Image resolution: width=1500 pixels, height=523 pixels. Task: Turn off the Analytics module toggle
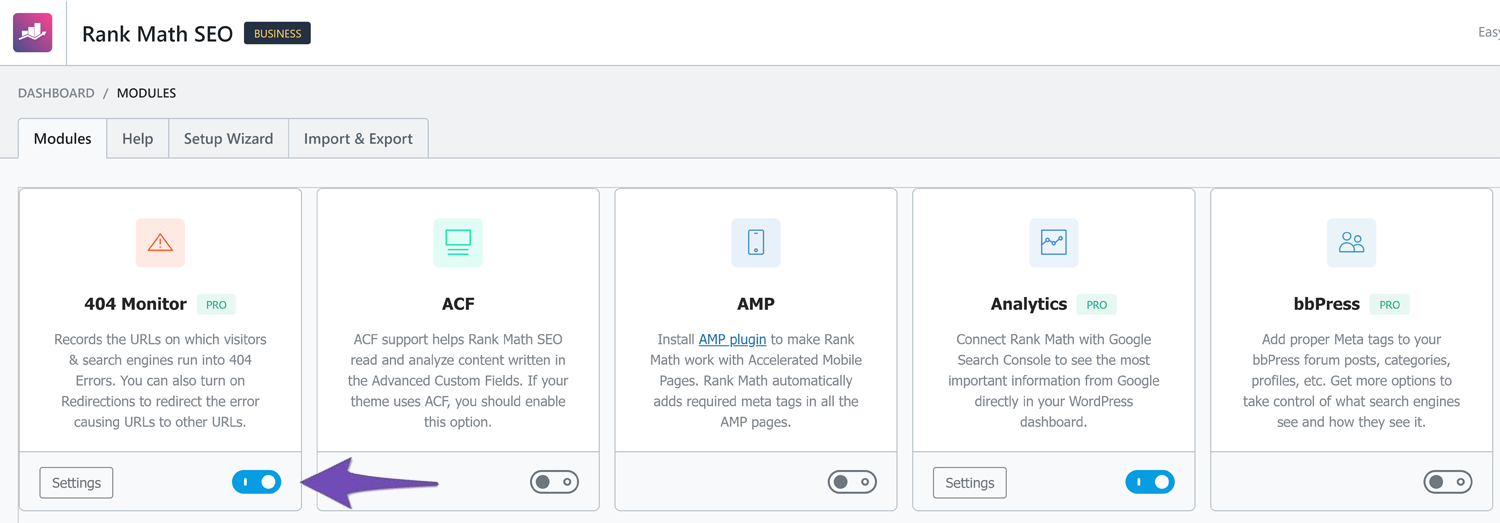click(x=1150, y=482)
